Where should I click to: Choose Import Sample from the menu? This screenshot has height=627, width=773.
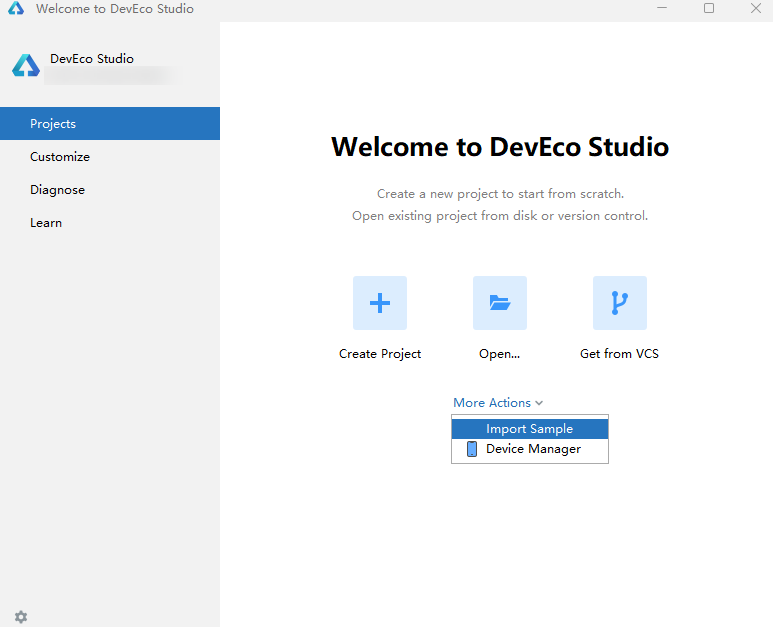(x=529, y=429)
